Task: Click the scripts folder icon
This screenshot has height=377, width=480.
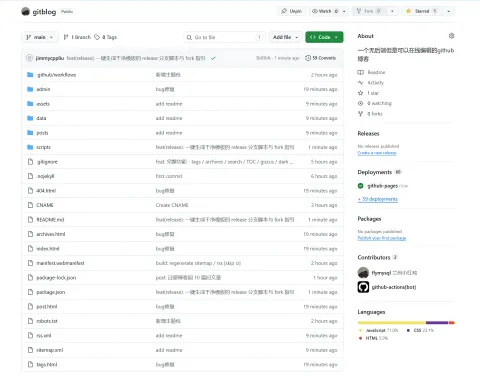Action: point(30,147)
